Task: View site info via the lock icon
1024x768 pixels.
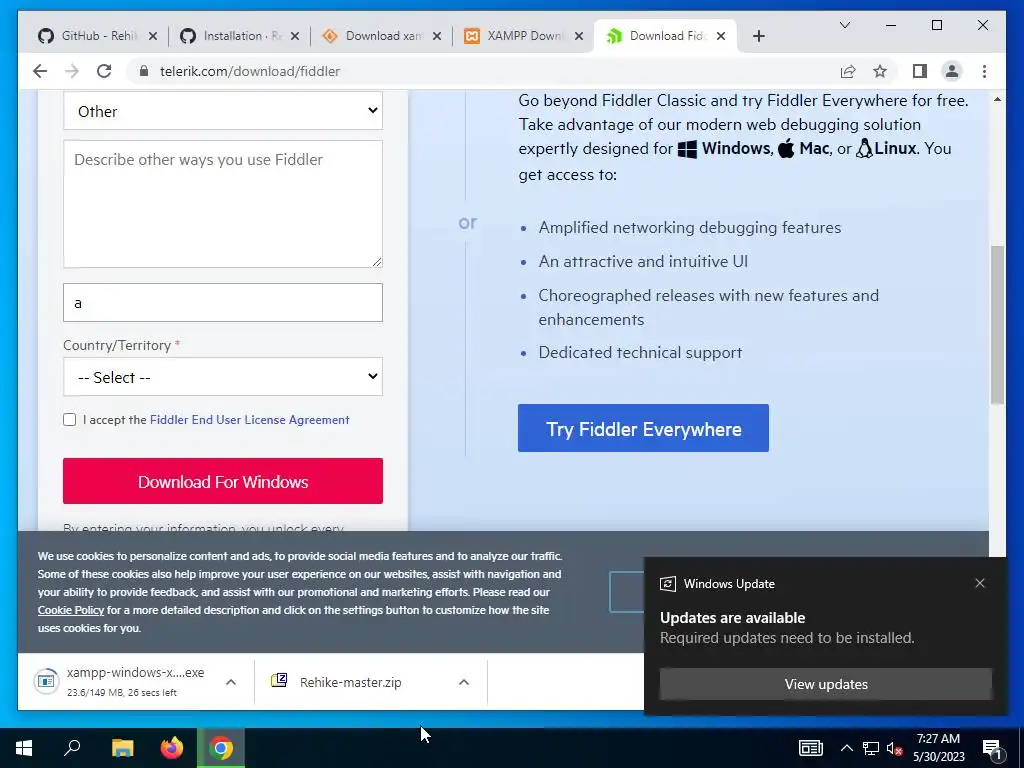Action: [x=144, y=71]
